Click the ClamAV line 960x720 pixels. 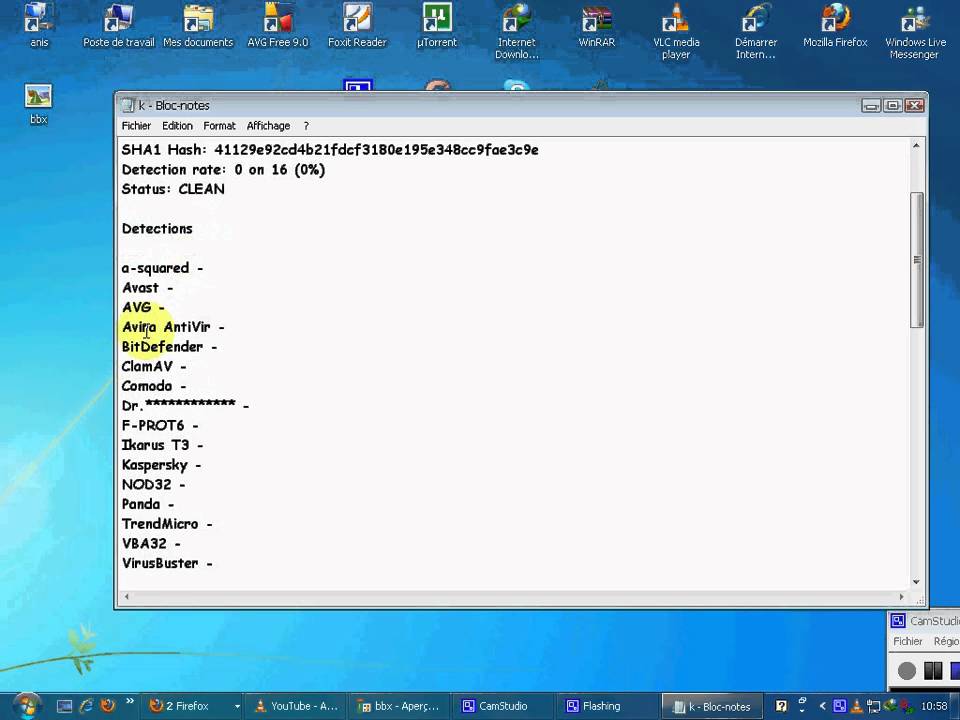tap(154, 366)
